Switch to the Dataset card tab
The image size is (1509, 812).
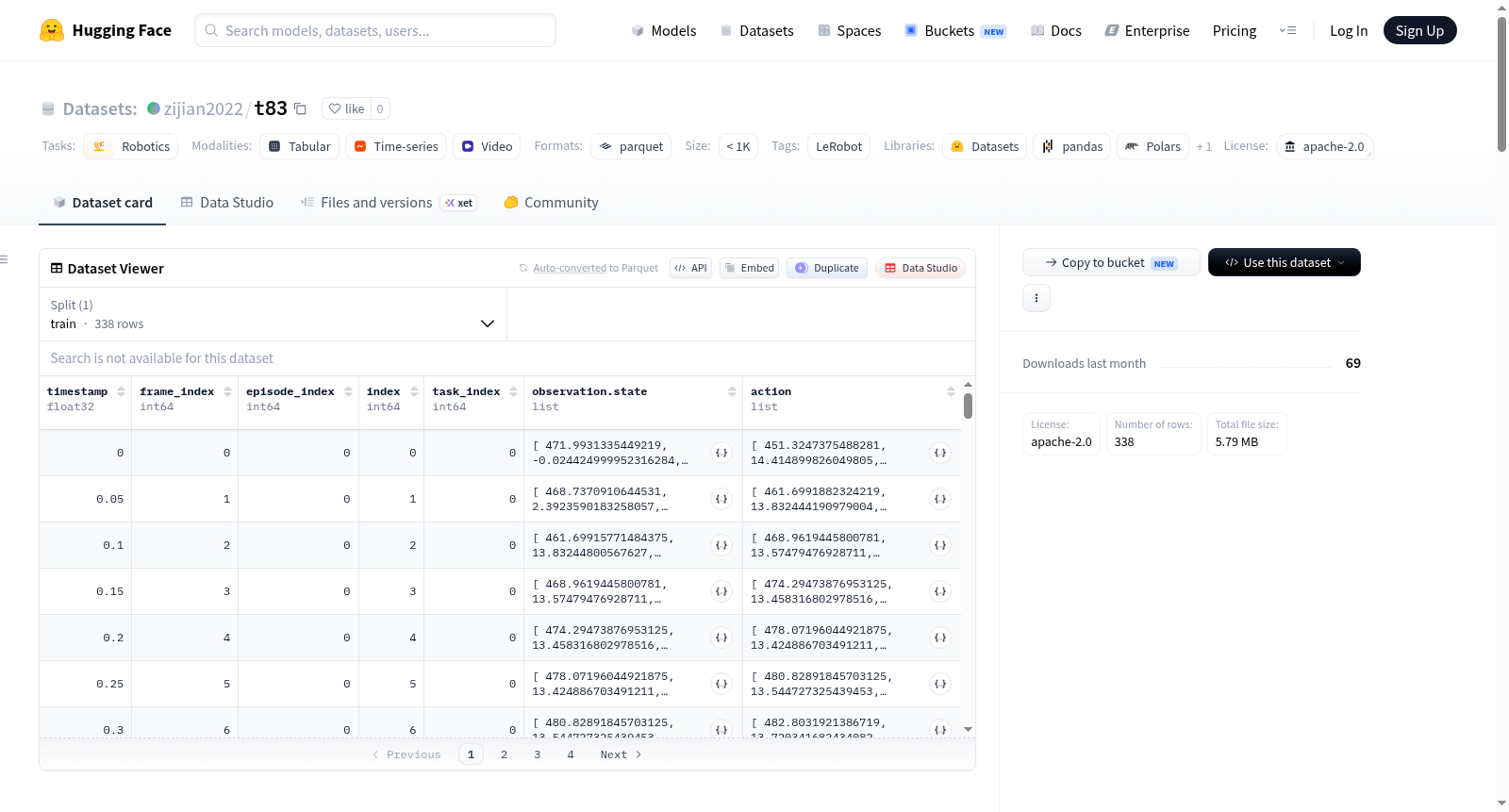102,203
